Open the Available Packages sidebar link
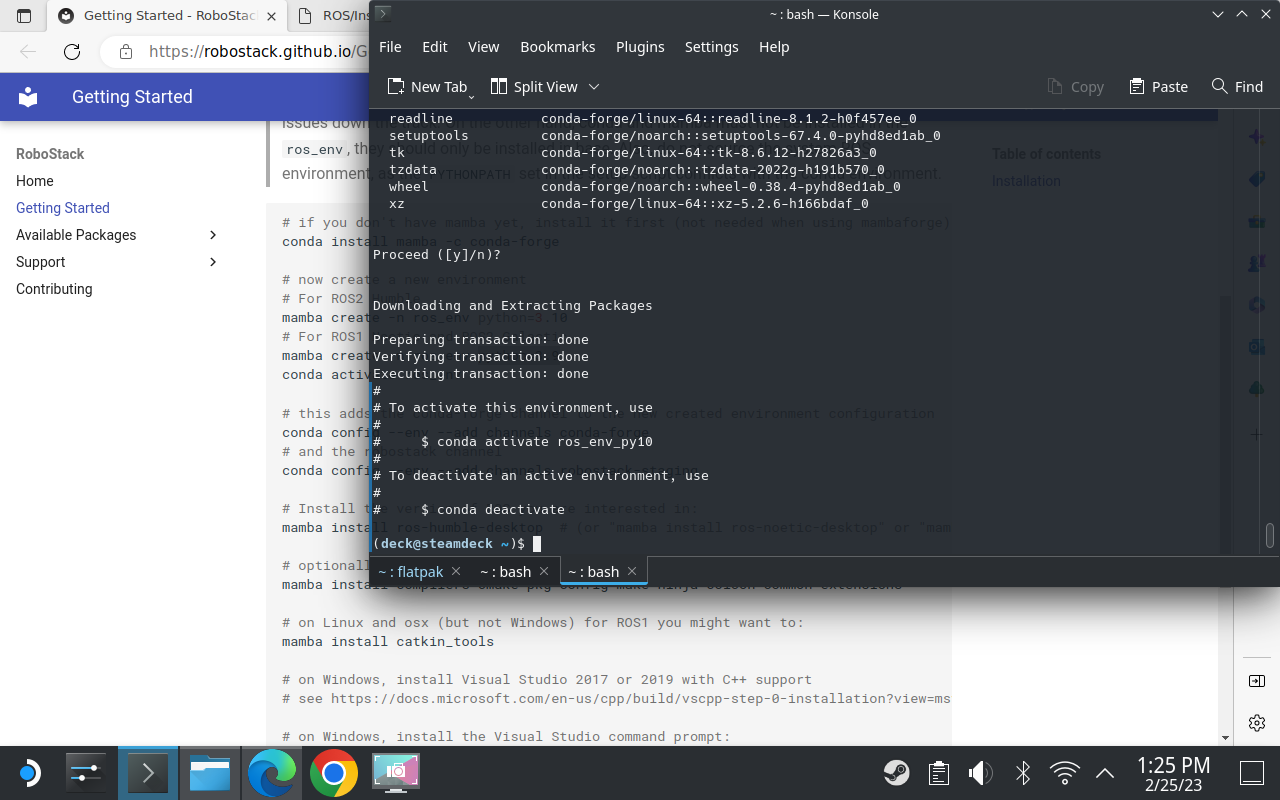This screenshot has width=1280, height=800. click(x=76, y=235)
